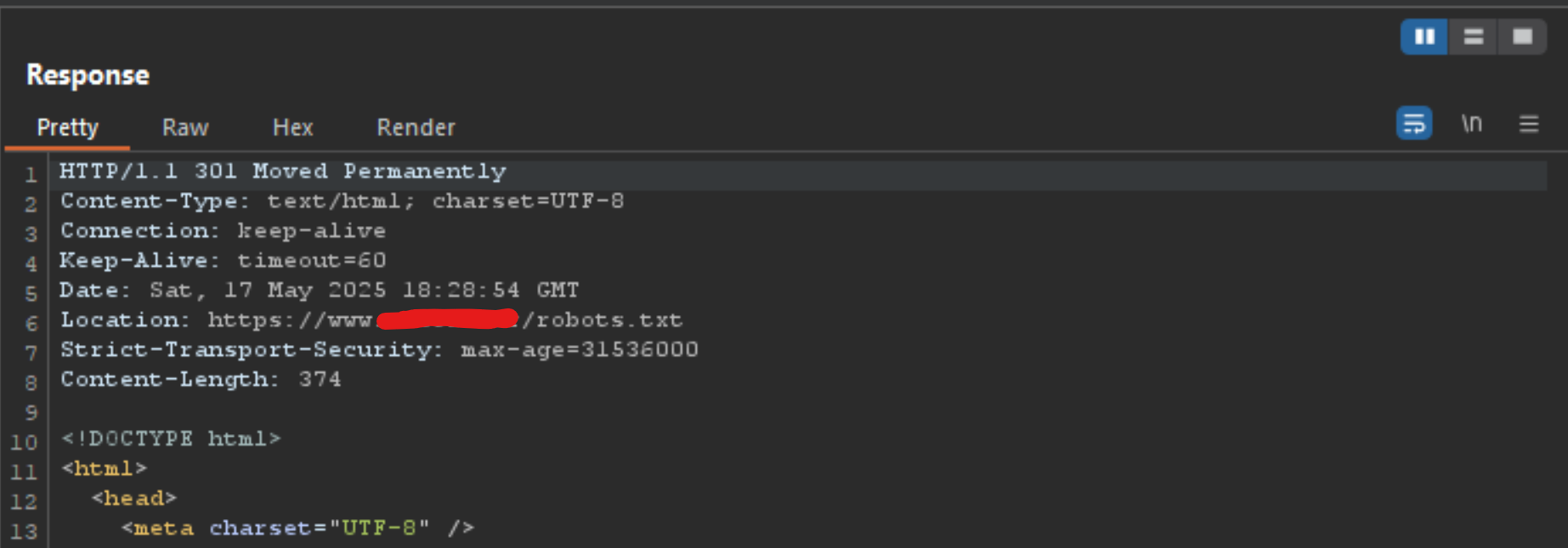Click the Content-Type header line
The width and height of the screenshot is (1568, 548).
[342, 201]
